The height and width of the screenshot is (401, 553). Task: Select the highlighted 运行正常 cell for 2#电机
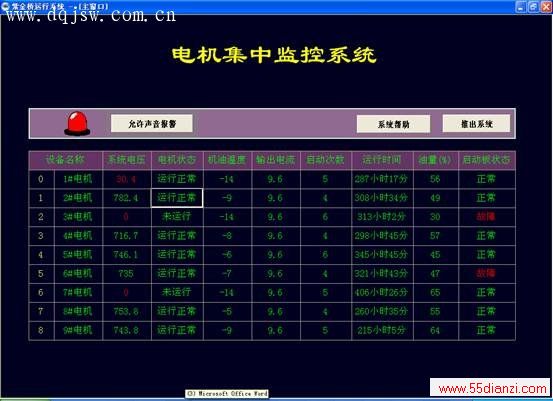pyautogui.click(x=177, y=198)
